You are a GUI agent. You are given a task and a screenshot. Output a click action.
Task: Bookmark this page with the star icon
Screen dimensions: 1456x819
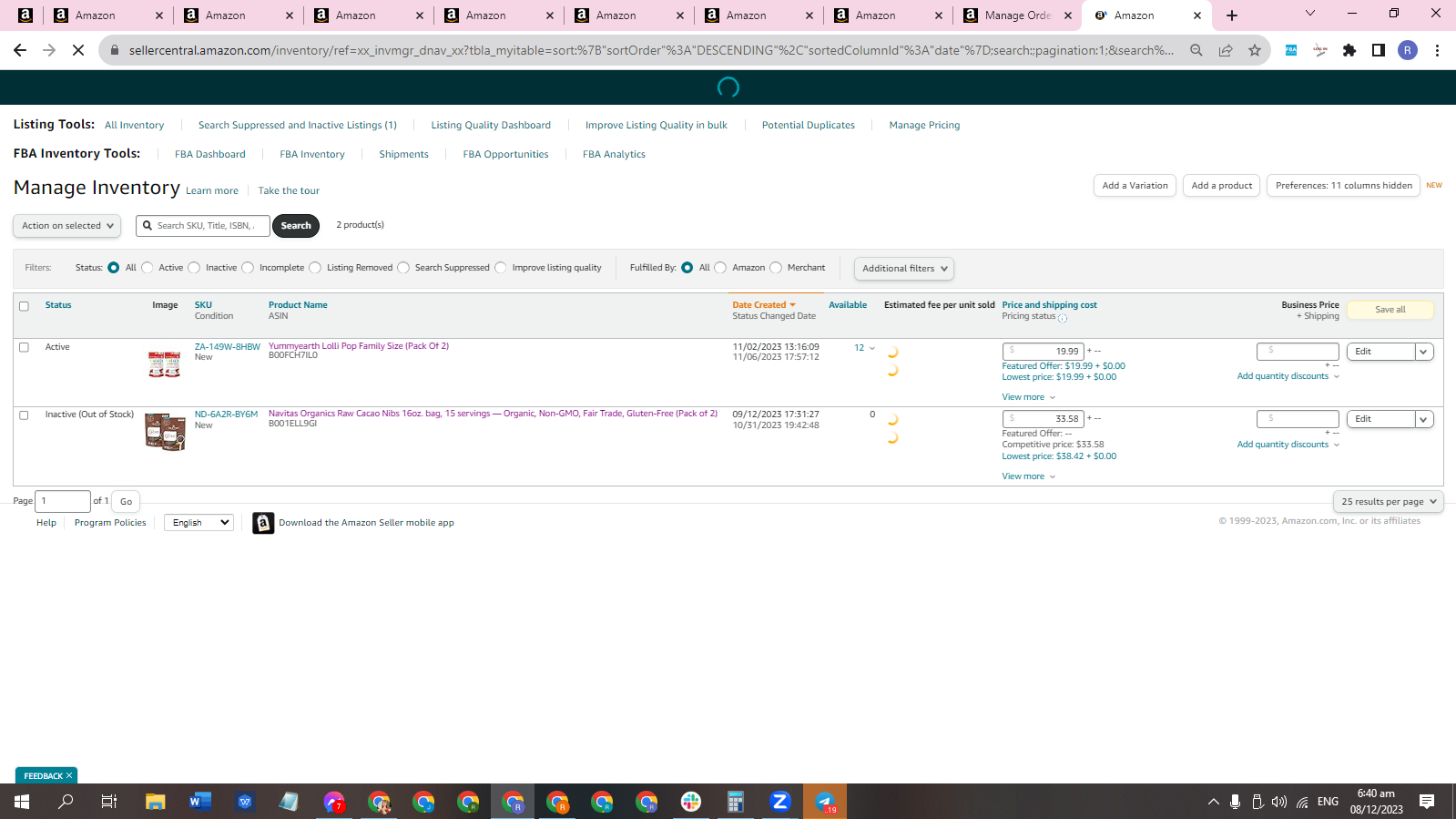(1255, 50)
